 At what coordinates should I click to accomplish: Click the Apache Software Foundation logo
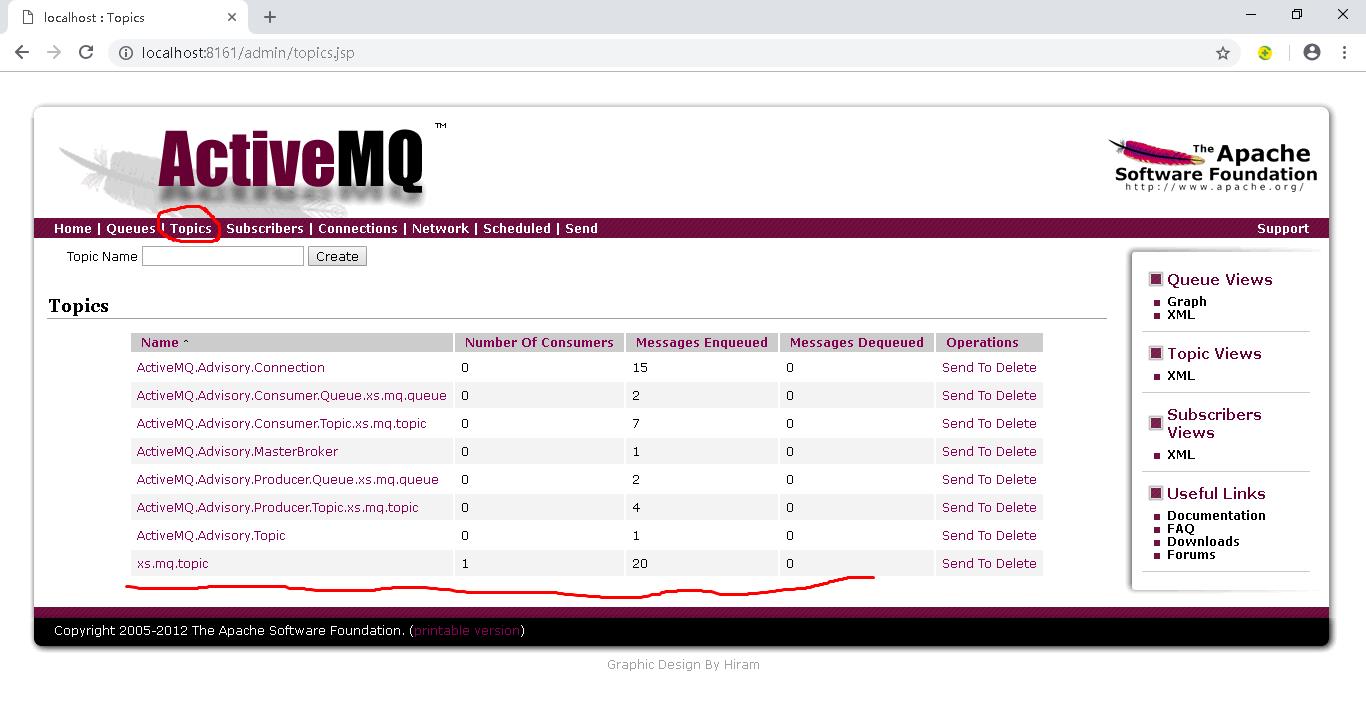click(1213, 165)
